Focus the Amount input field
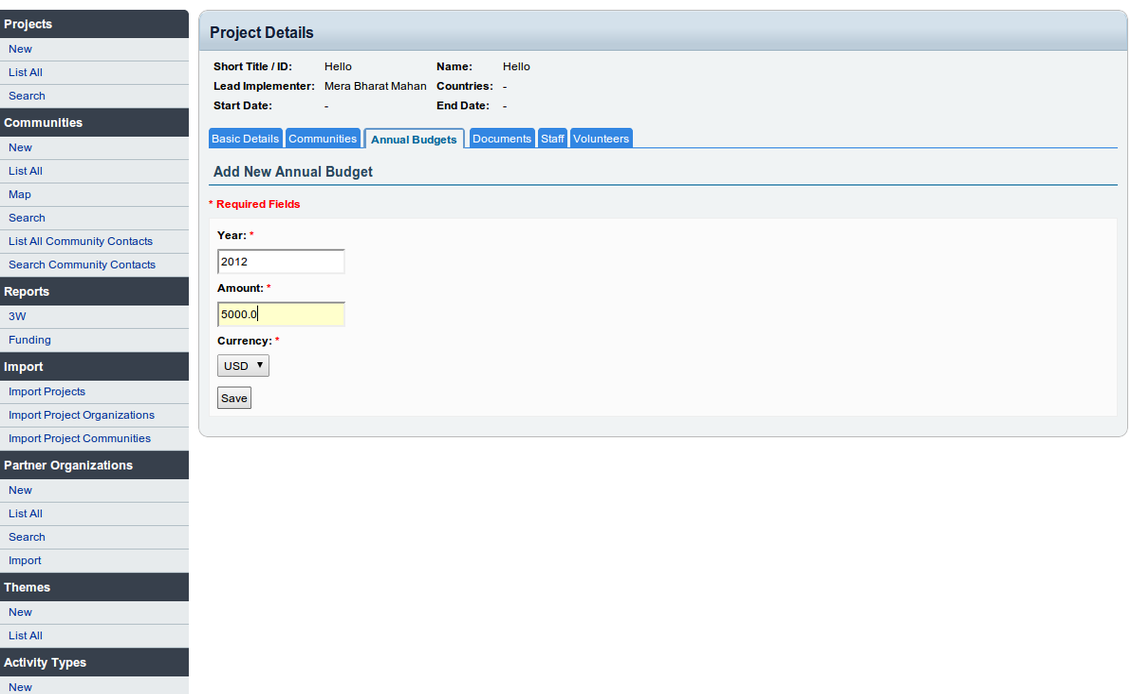Screen dimensions: 1131x694 280,315
